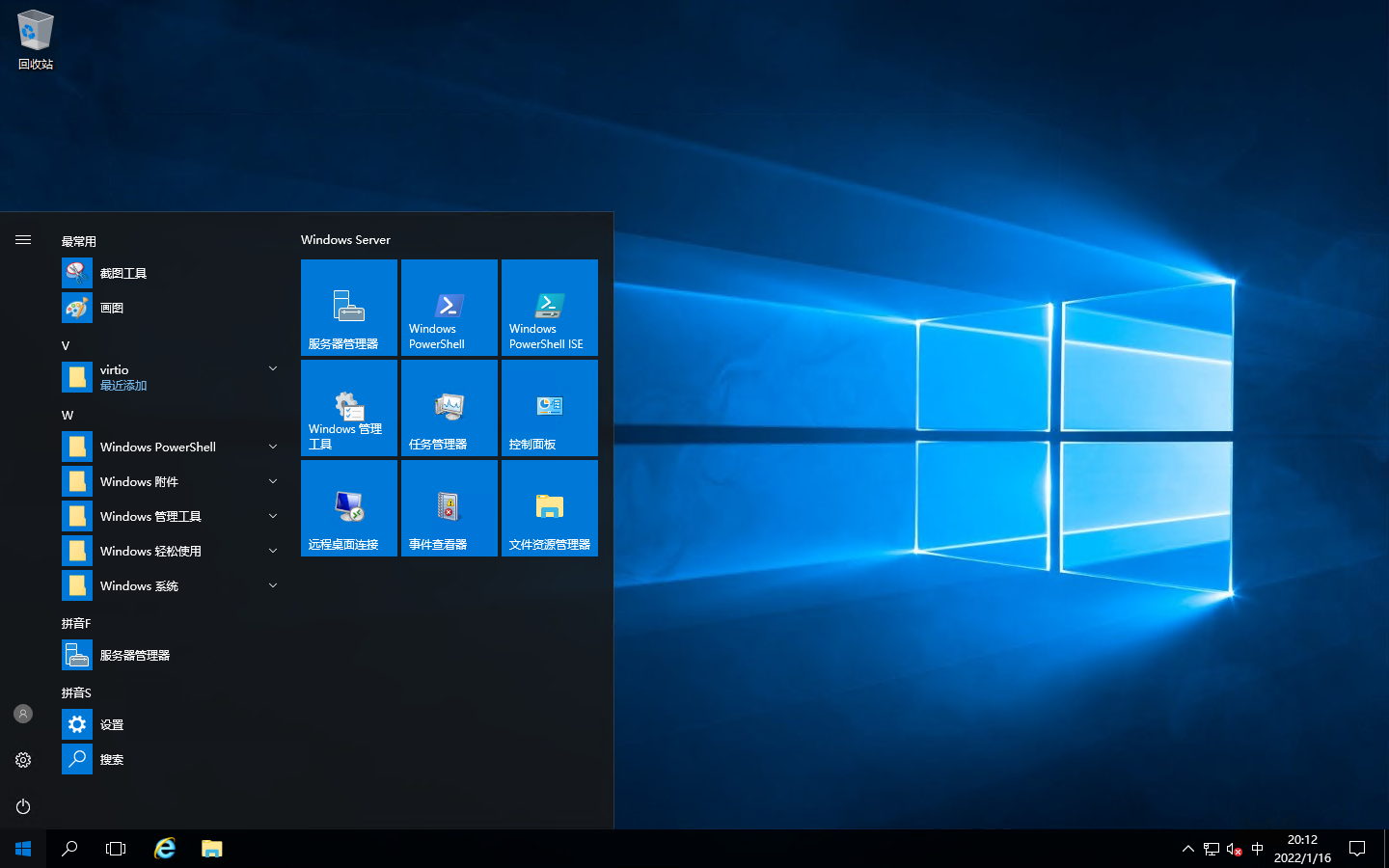
Task: Expand the virtio folder chevron
Action: point(273,368)
